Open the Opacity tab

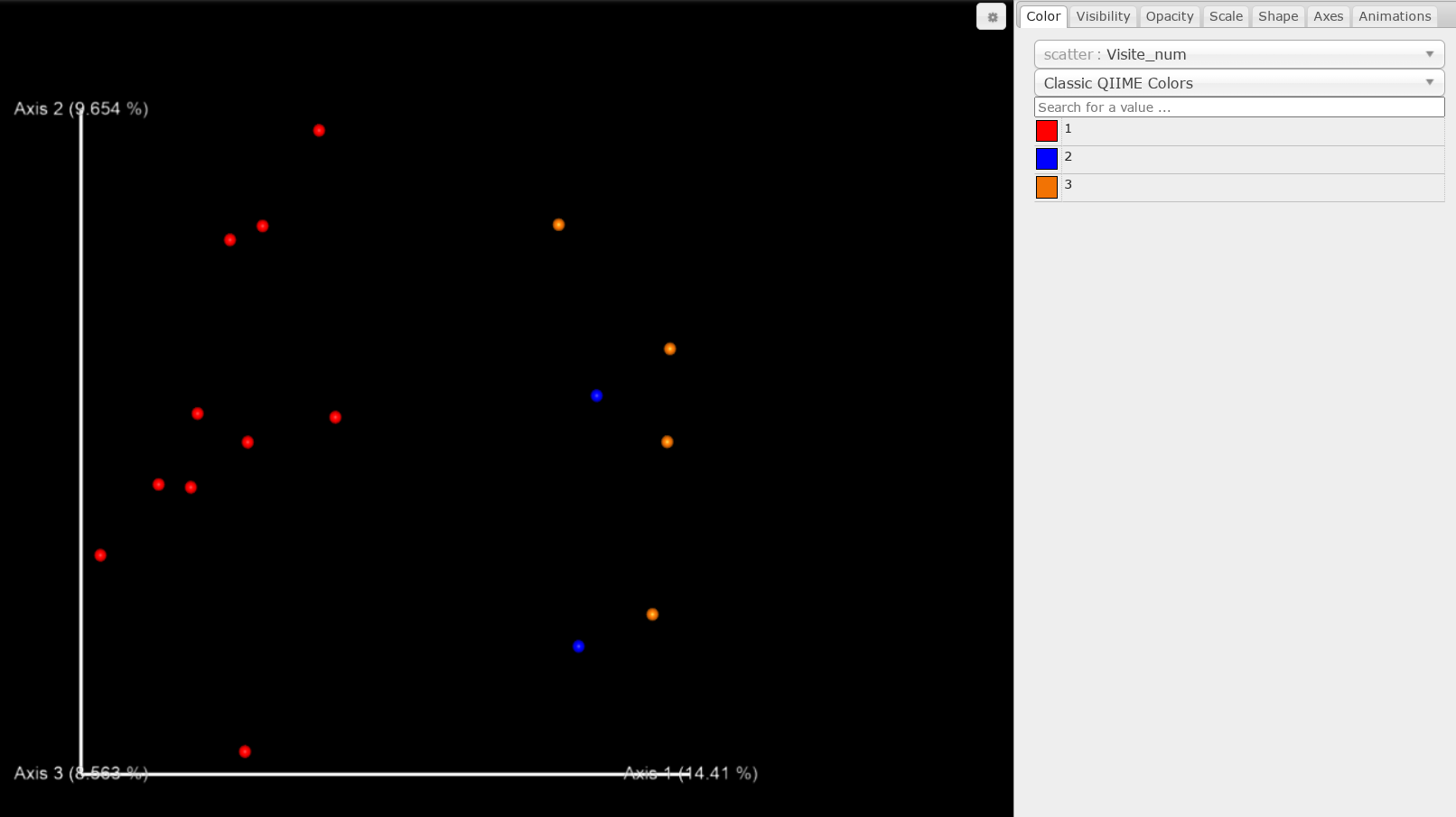click(x=1169, y=16)
